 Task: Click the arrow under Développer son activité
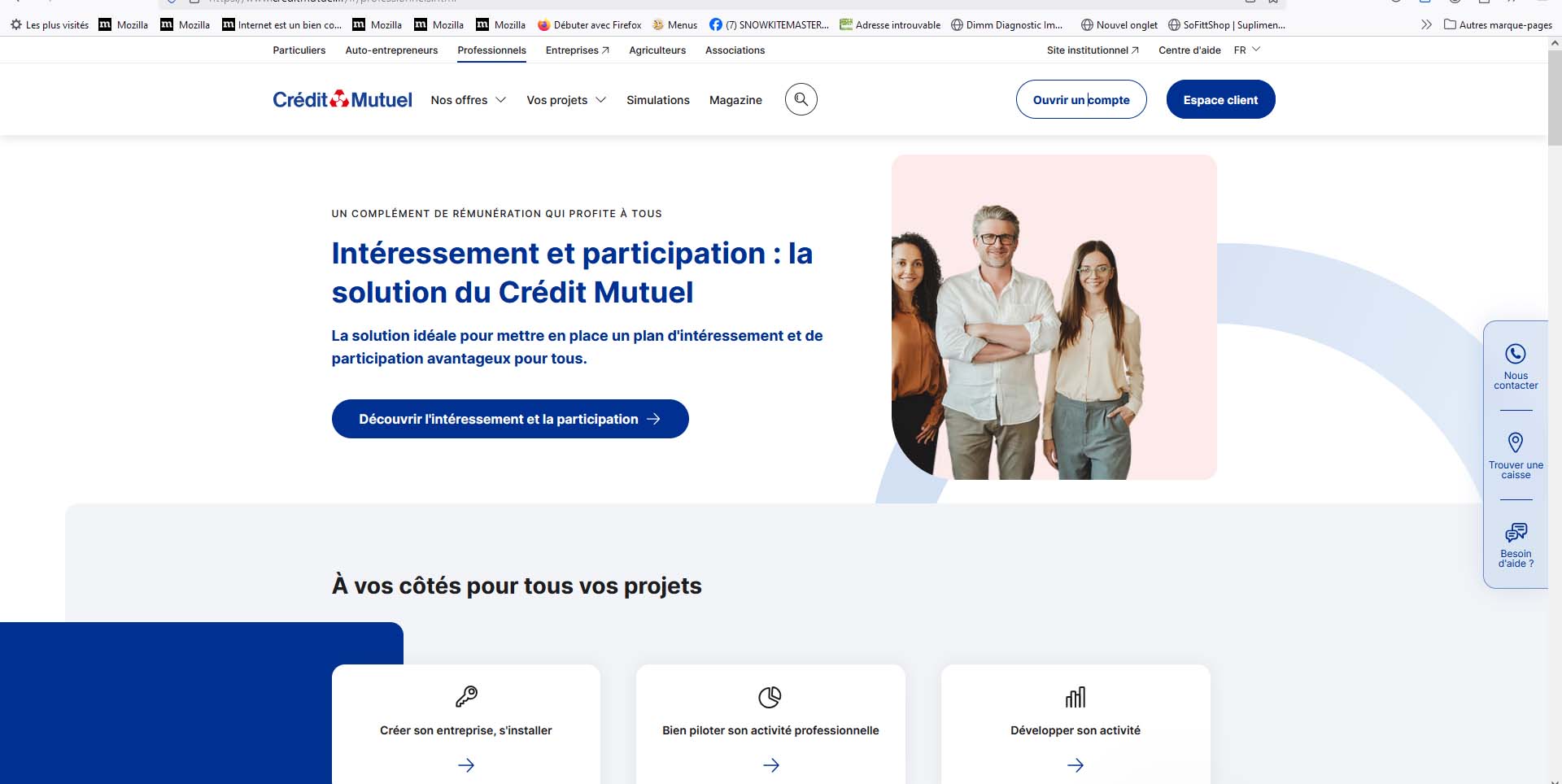pyautogui.click(x=1076, y=765)
